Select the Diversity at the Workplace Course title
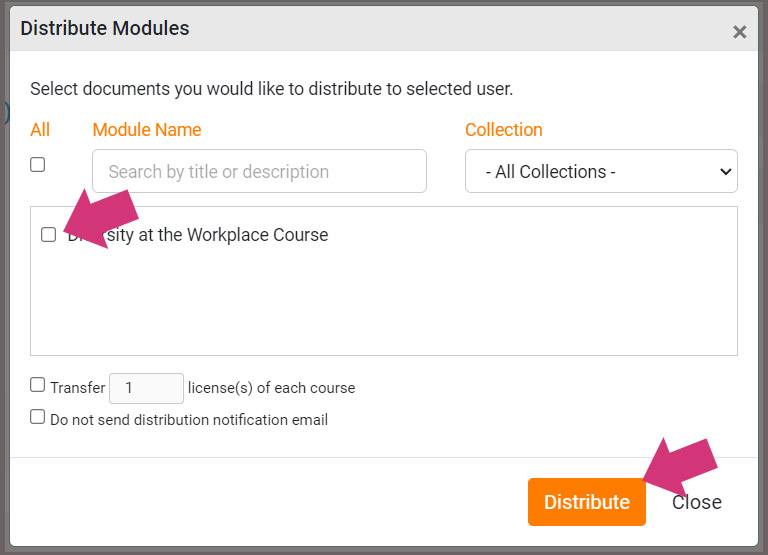 tap(198, 235)
